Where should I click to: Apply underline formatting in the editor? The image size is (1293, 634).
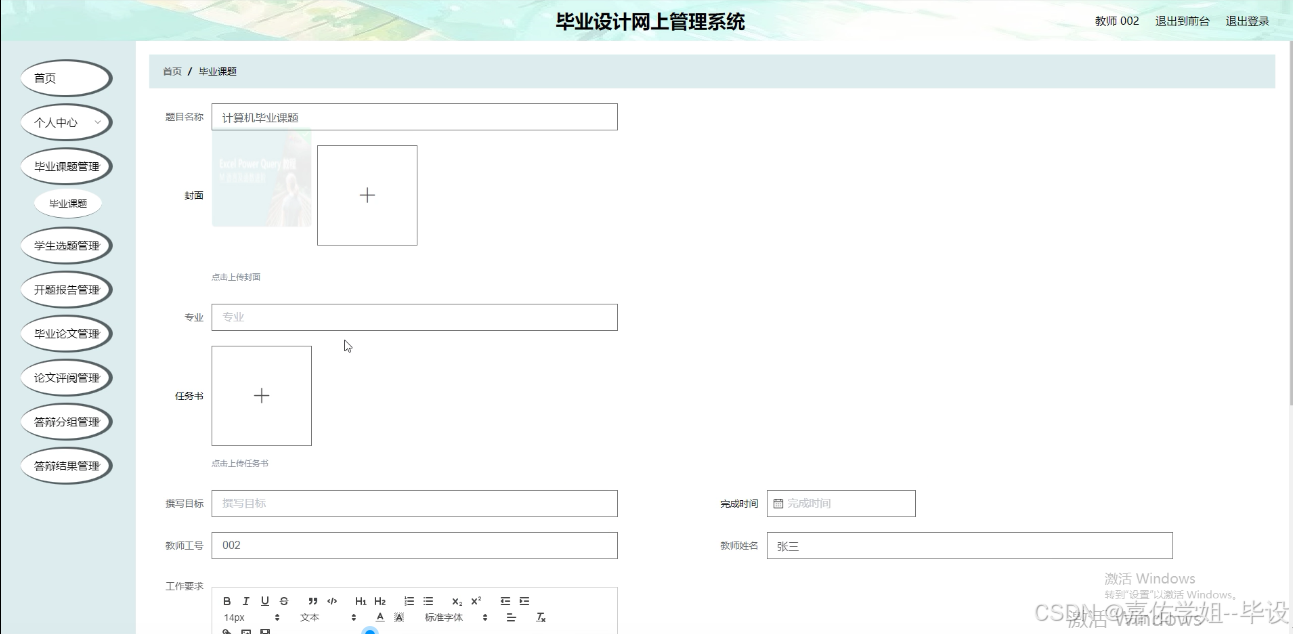click(264, 601)
